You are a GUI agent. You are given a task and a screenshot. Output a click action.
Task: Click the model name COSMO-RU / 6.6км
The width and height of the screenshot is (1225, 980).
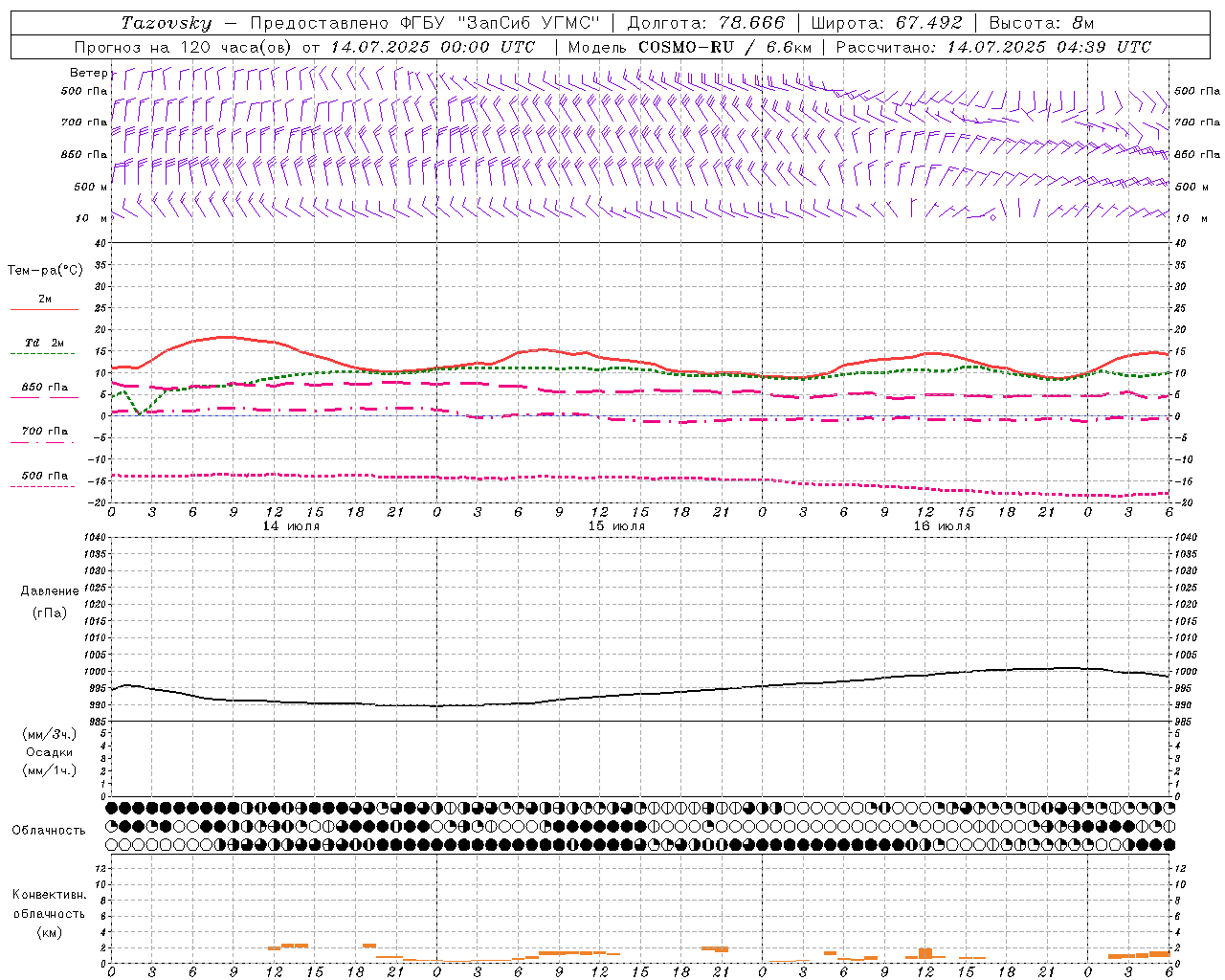724,47
